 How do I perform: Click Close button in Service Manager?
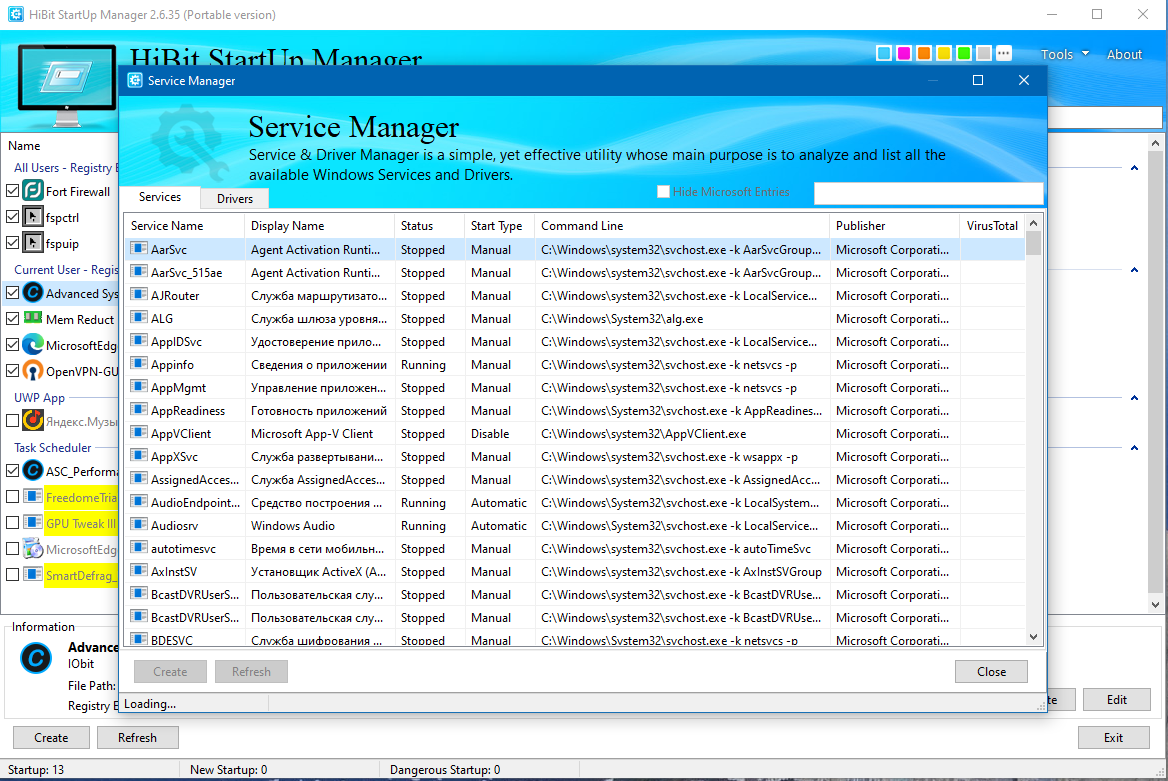[x=991, y=671]
